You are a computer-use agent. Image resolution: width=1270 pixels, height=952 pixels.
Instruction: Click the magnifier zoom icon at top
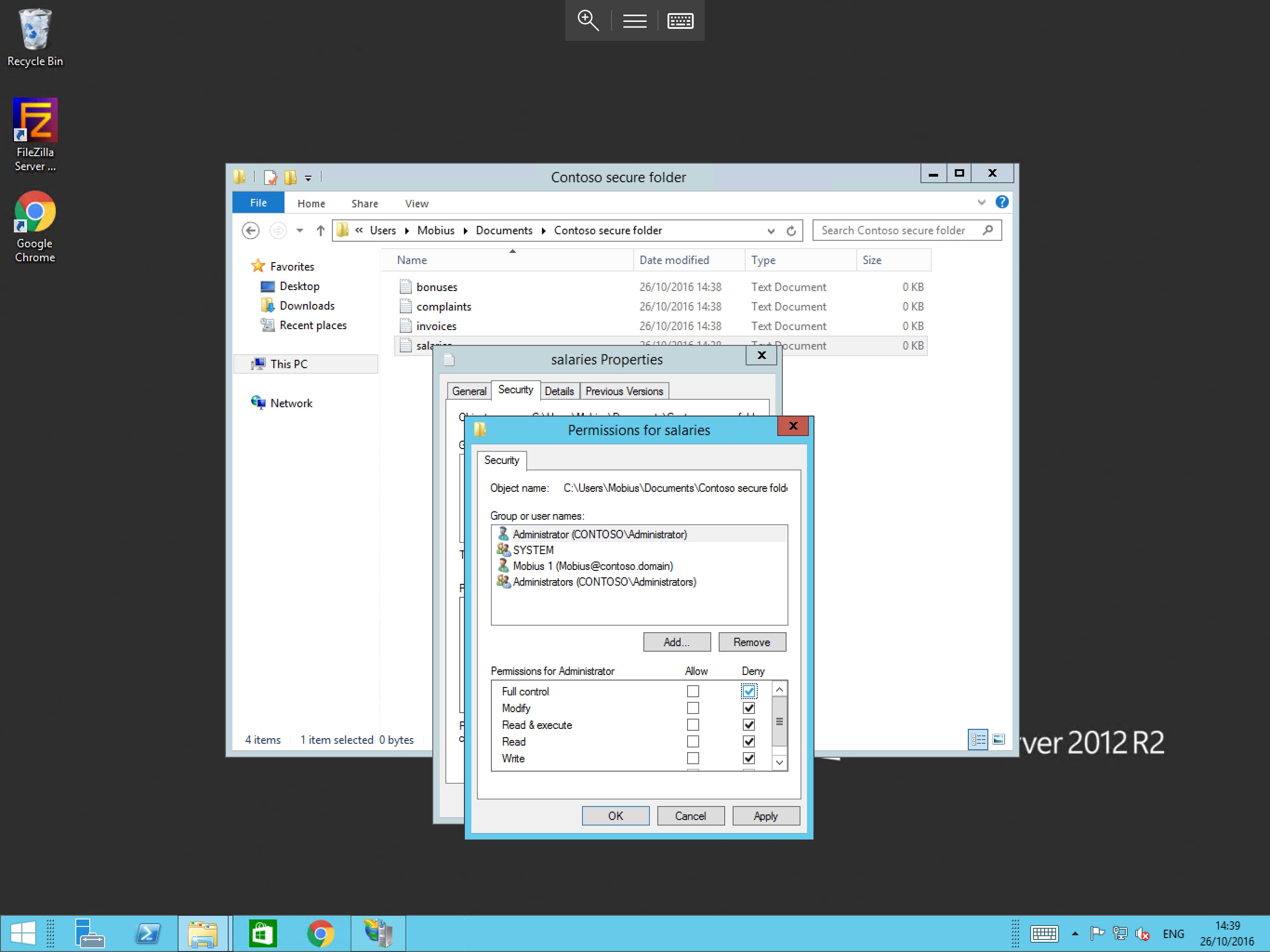click(x=587, y=20)
